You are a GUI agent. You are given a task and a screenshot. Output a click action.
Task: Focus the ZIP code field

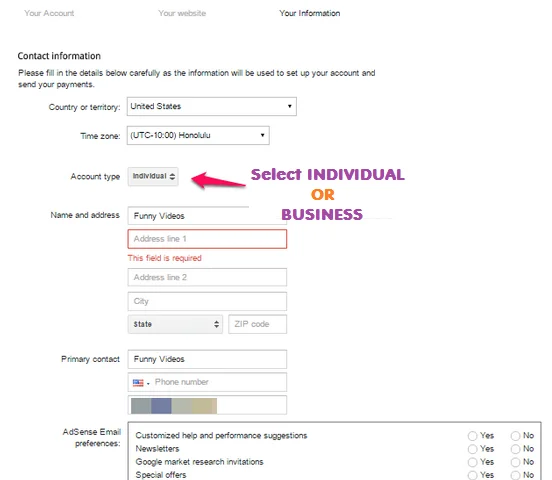258,324
